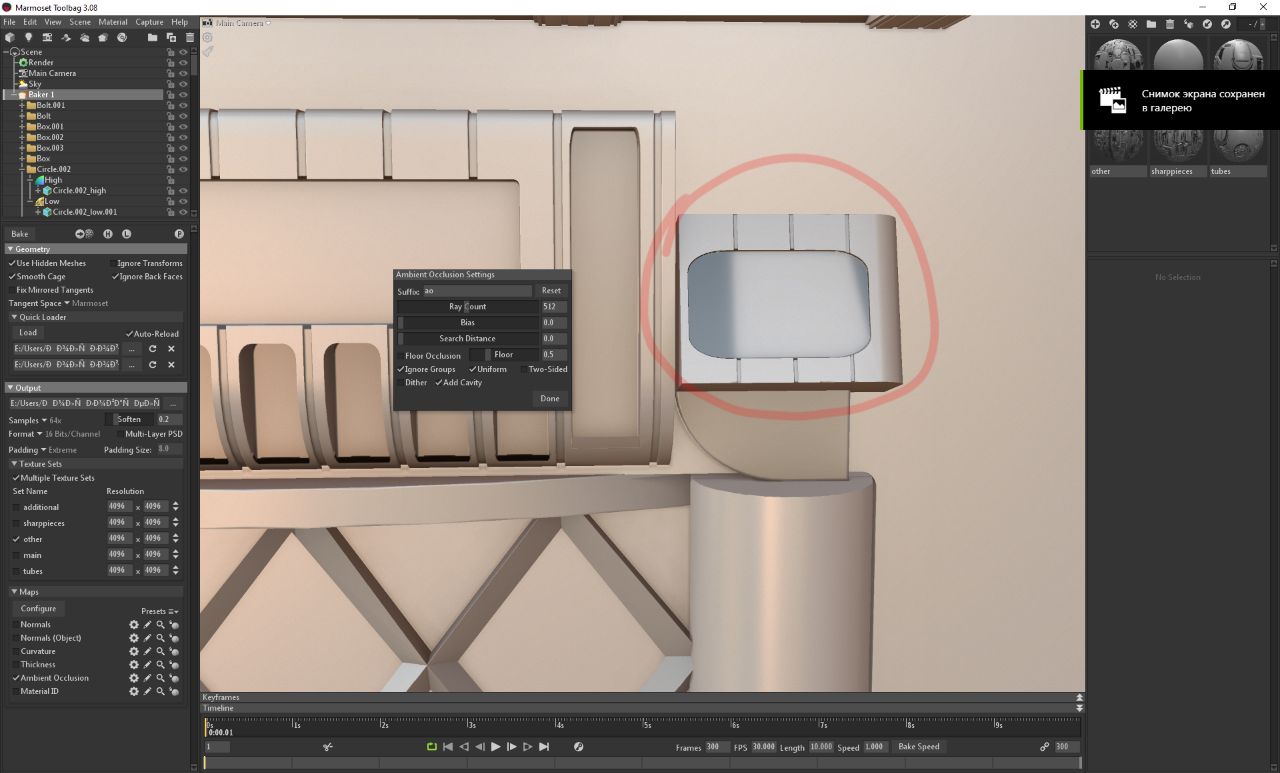Click the H baker toolbar button
This screenshot has height=773, width=1280.
coord(108,234)
